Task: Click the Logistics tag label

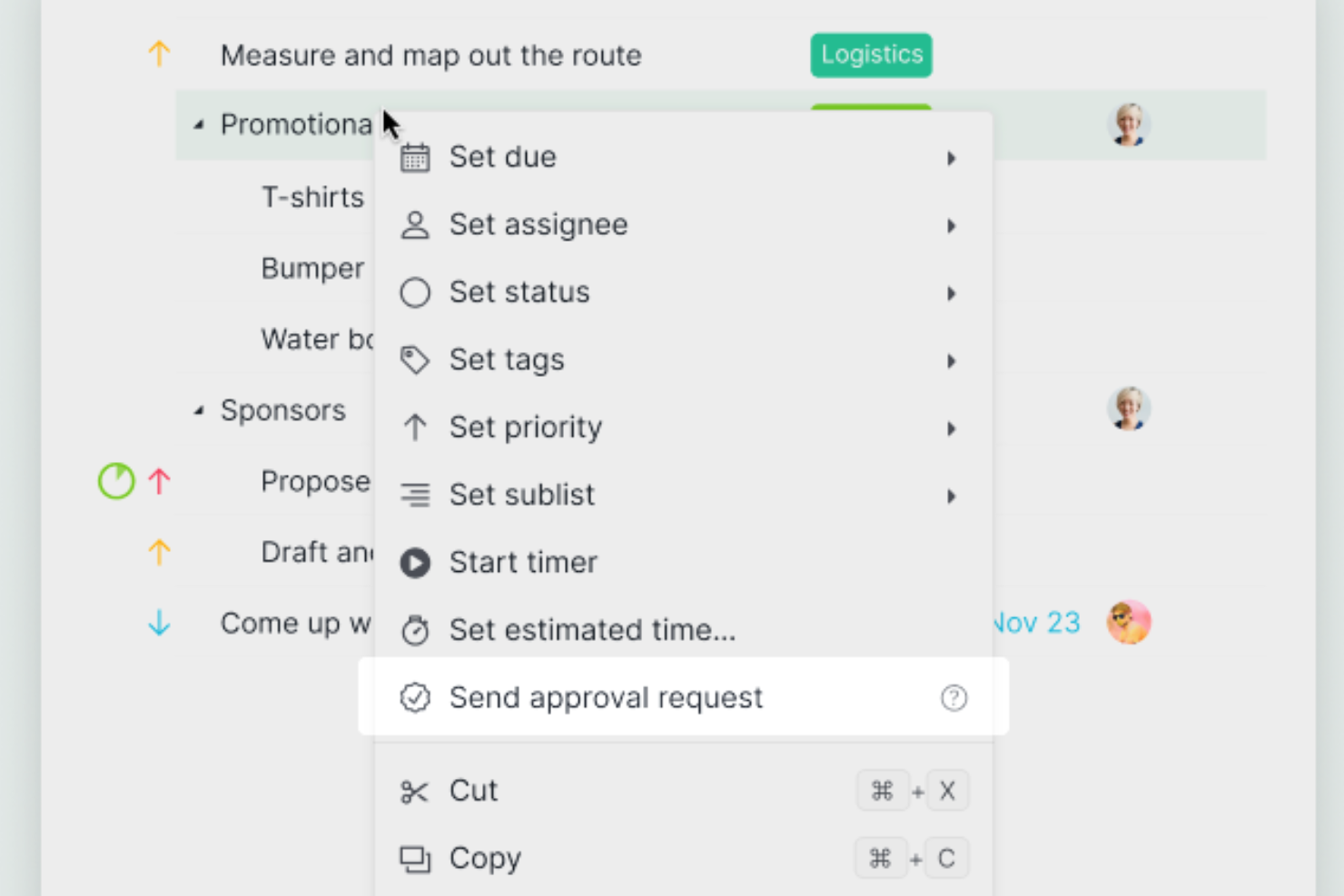Action: [x=871, y=54]
